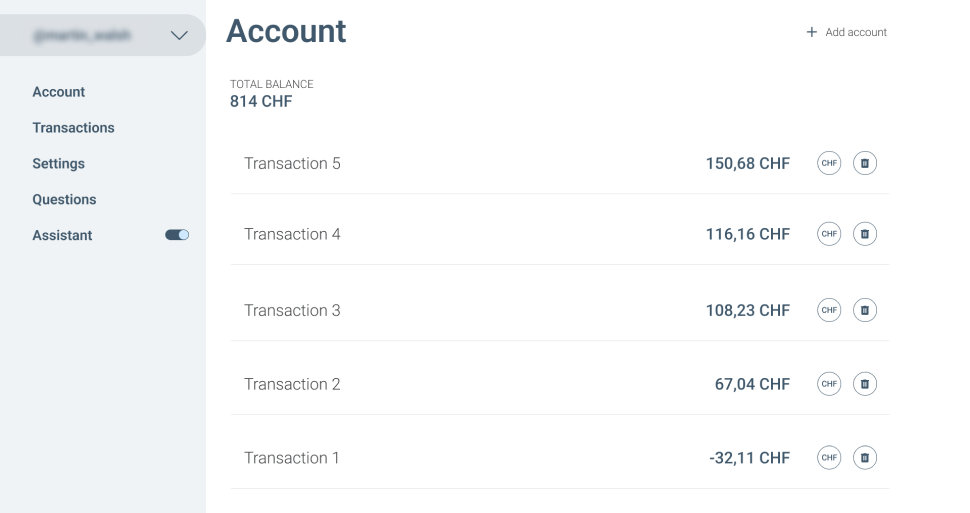Delete Transaction 4 with the trash icon
The image size is (970, 513).
coord(865,234)
